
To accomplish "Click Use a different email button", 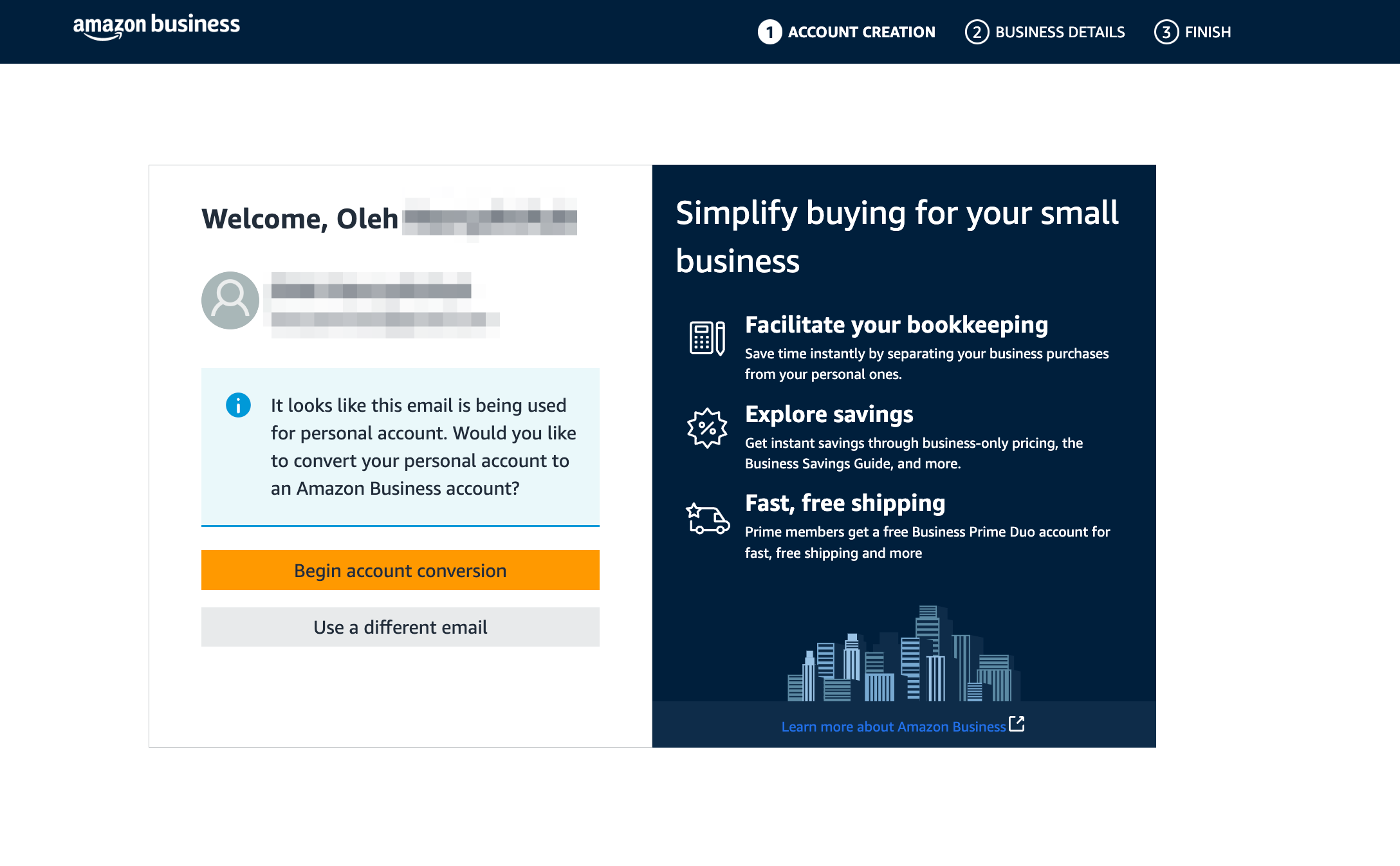I will pos(400,627).
